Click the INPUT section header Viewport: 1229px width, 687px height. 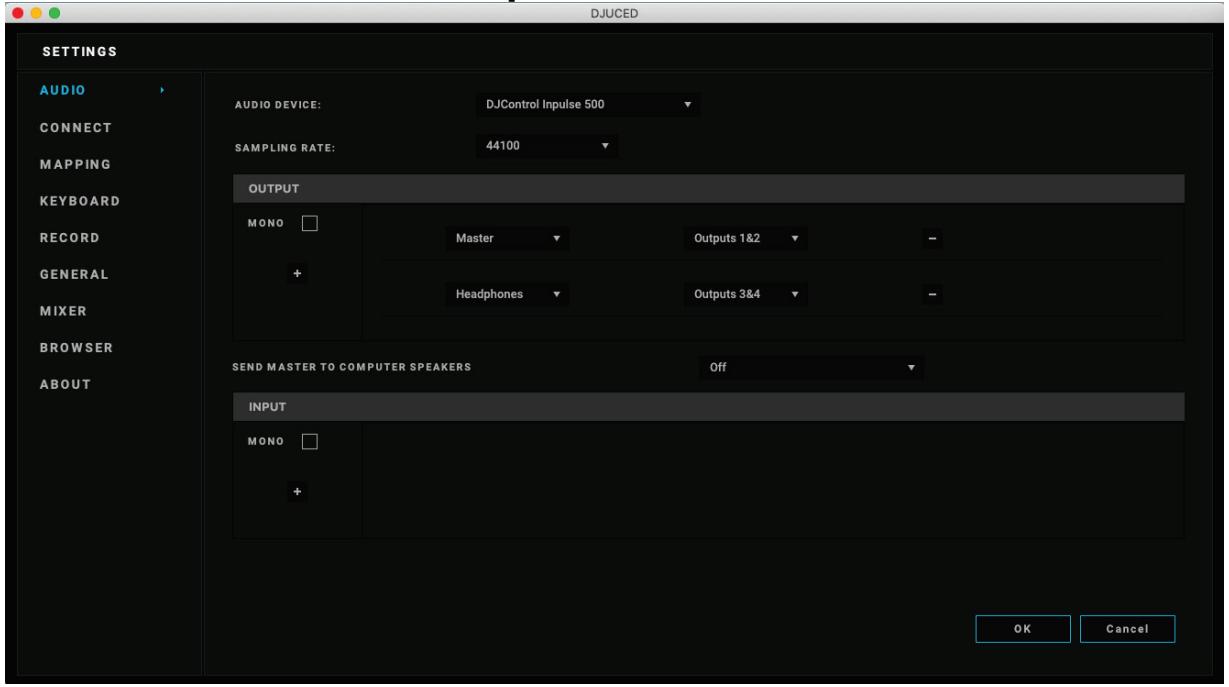point(708,407)
